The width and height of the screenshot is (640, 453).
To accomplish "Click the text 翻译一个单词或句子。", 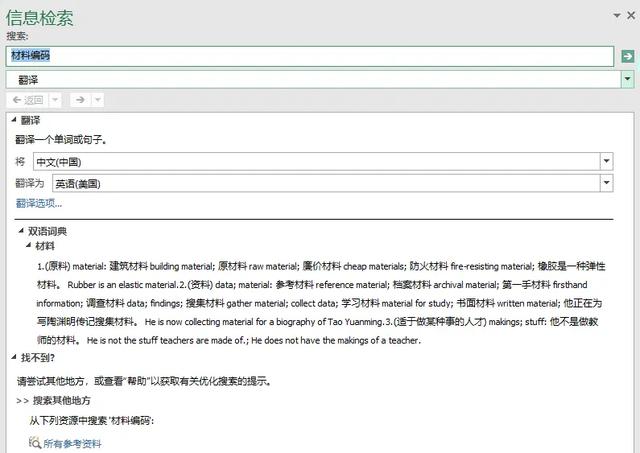I will click(x=62, y=140).
